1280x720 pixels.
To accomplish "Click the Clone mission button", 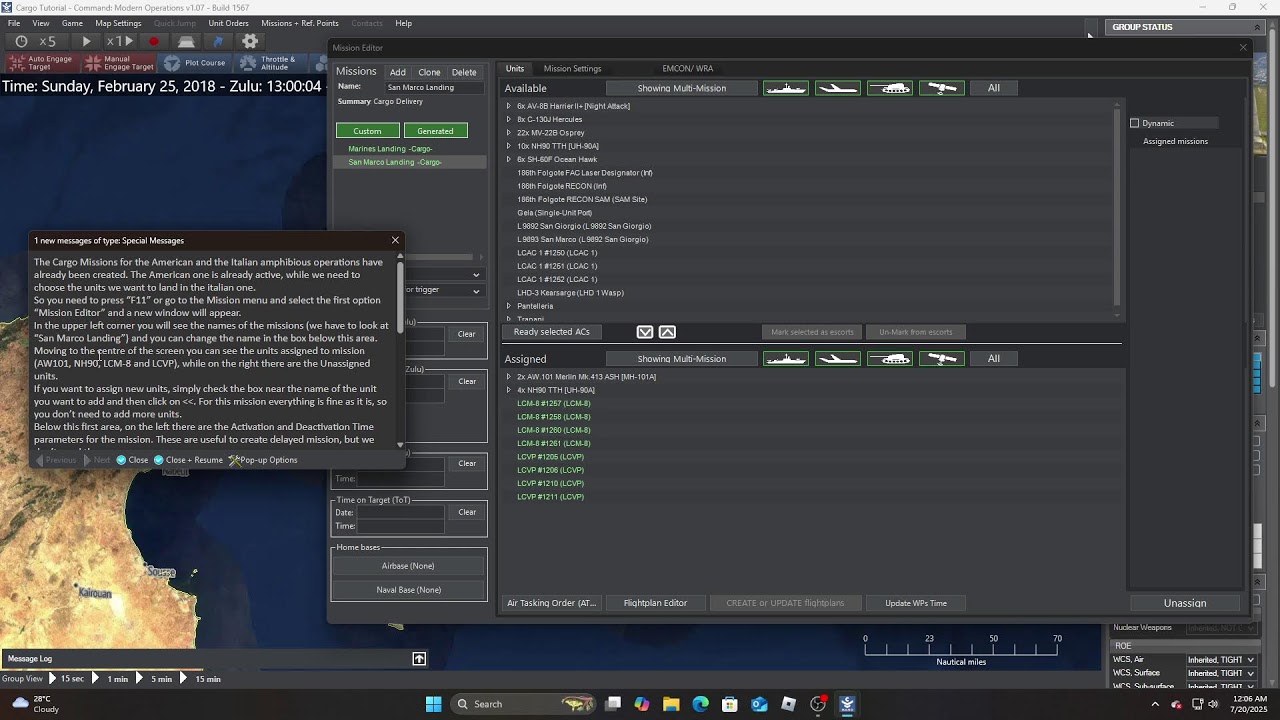I will [429, 72].
